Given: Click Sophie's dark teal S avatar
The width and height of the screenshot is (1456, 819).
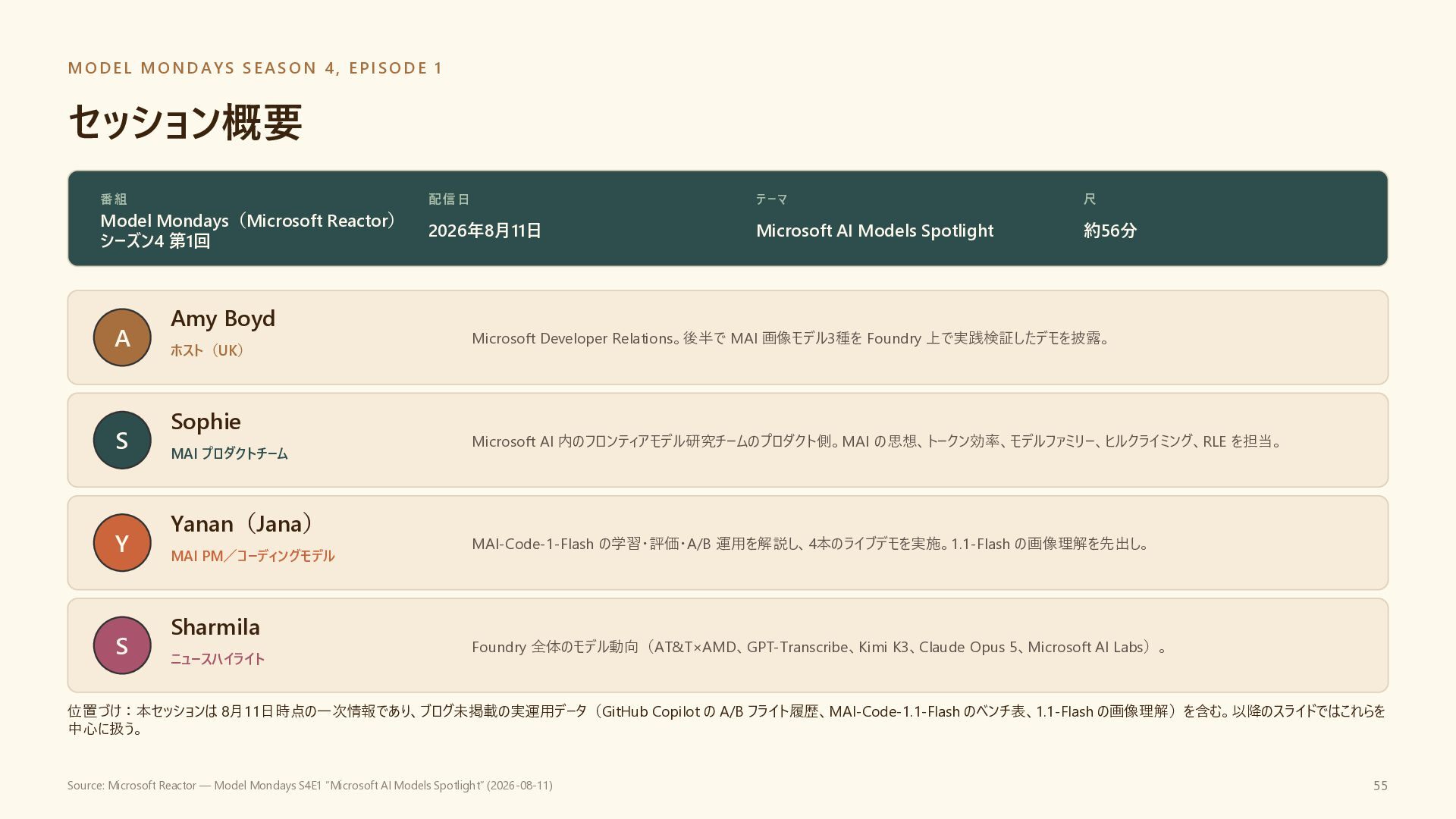Looking at the screenshot, I should (122, 440).
